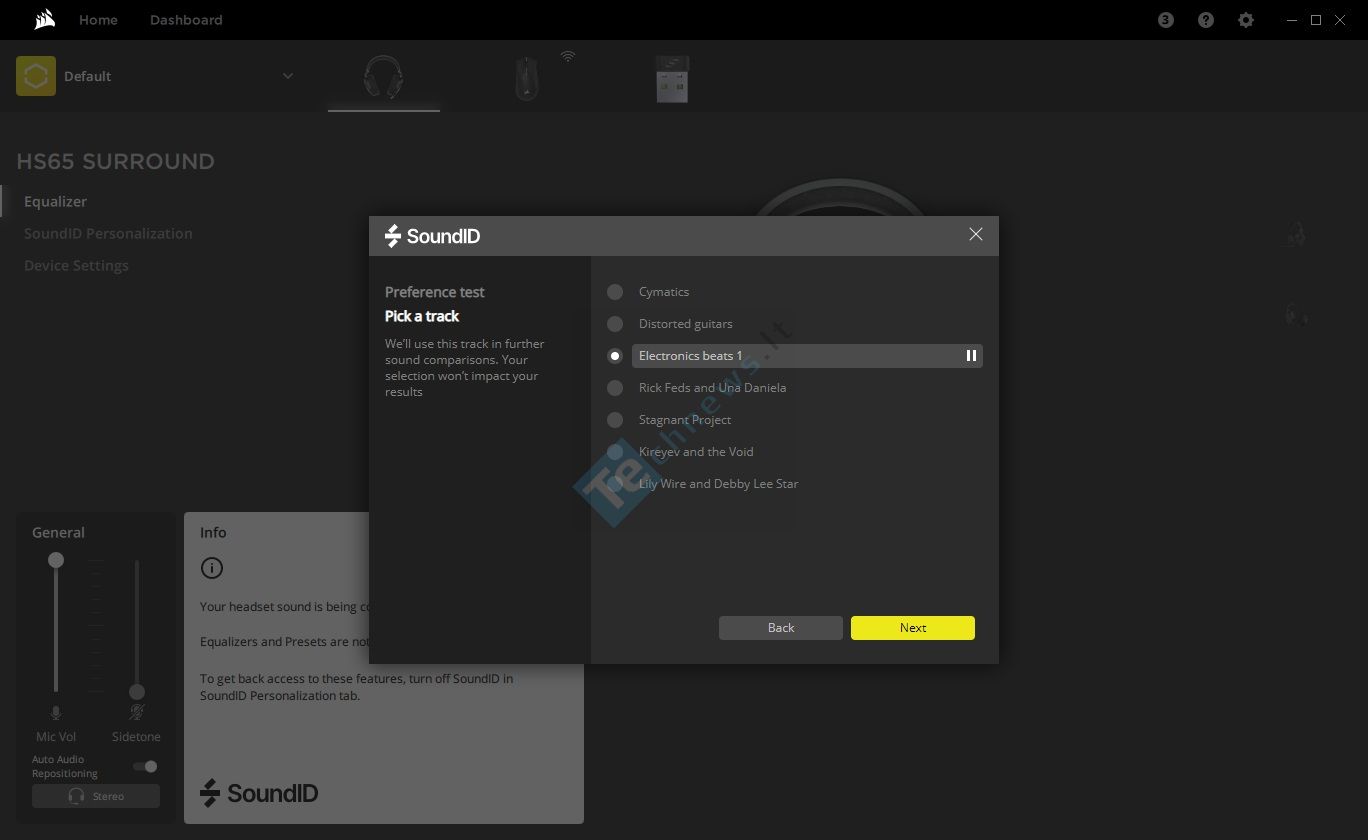Click the Stagnant Project track name
This screenshot has height=840, width=1368.
(x=685, y=420)
